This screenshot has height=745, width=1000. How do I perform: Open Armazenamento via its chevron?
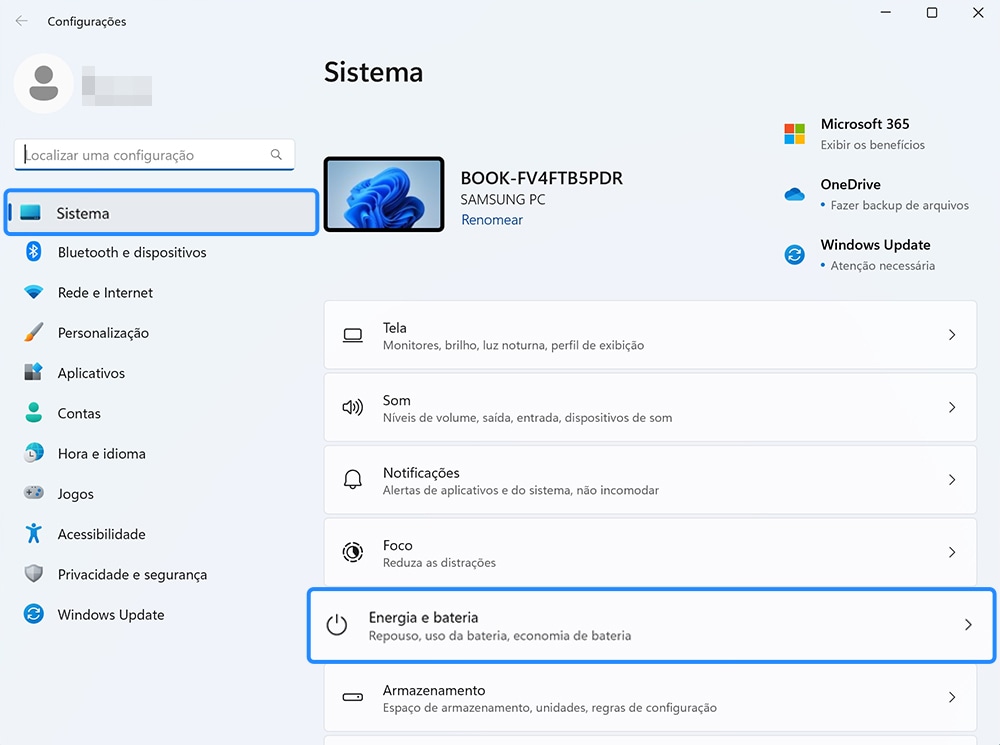pyautogui.click(x=951, y=697)
